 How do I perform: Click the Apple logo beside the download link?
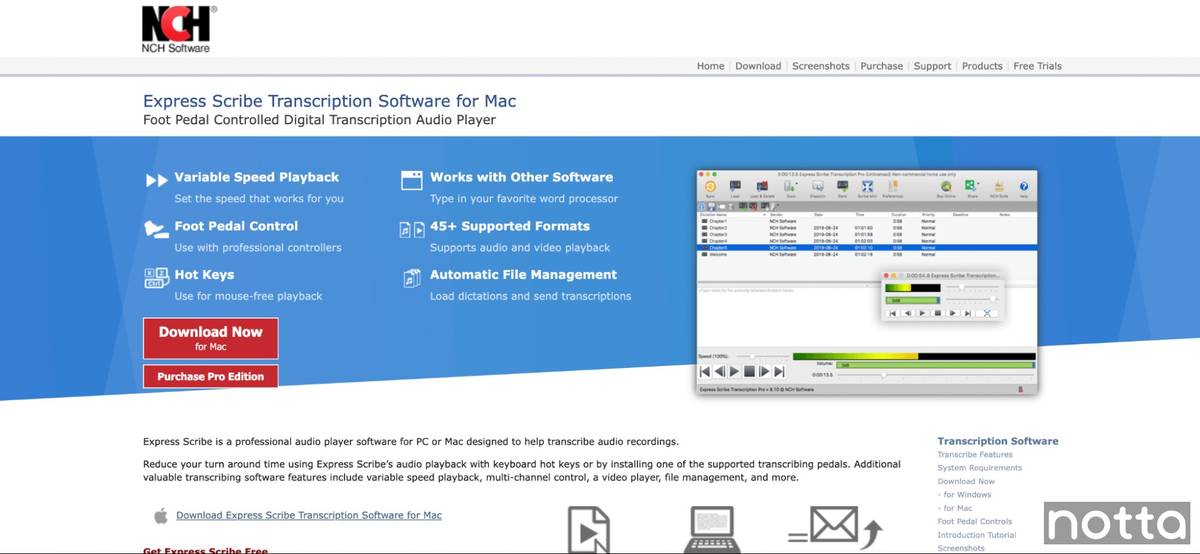(160, 516)
